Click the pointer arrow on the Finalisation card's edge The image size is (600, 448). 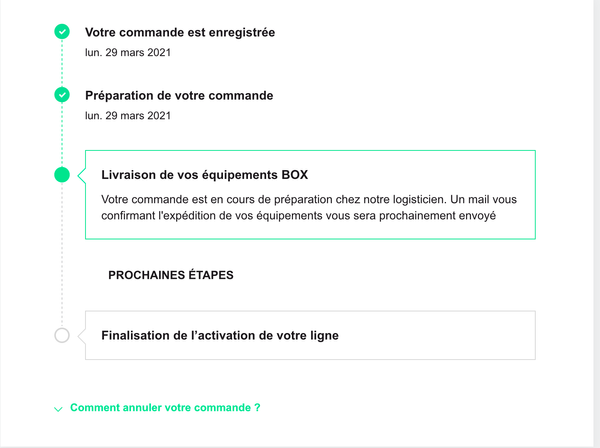82,336
